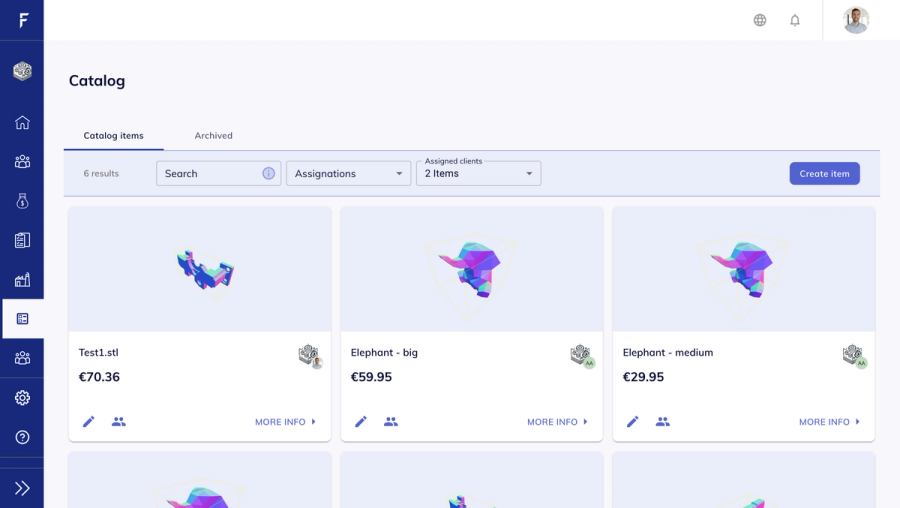
Task: Open the factory production icon in sidebar
Action: point(22,280)
